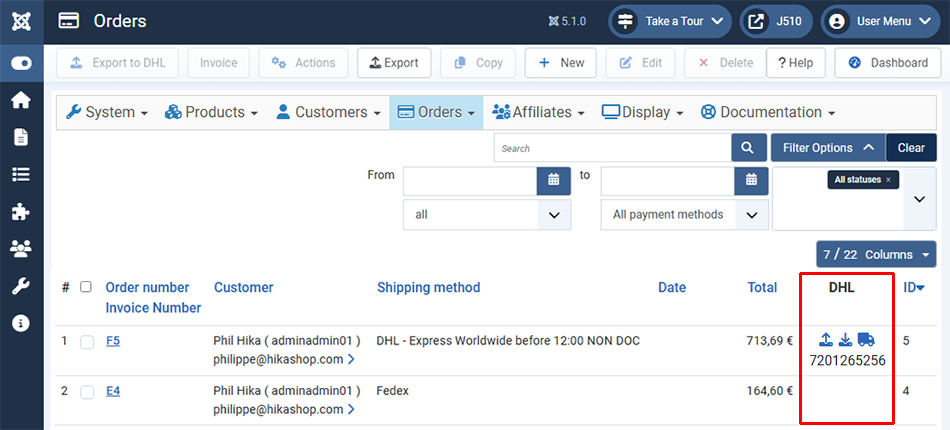Click Export to DHL toolbar button
The height and width of the screenshot is (430, 950).
pyautogui.click(x=118, y=63)
